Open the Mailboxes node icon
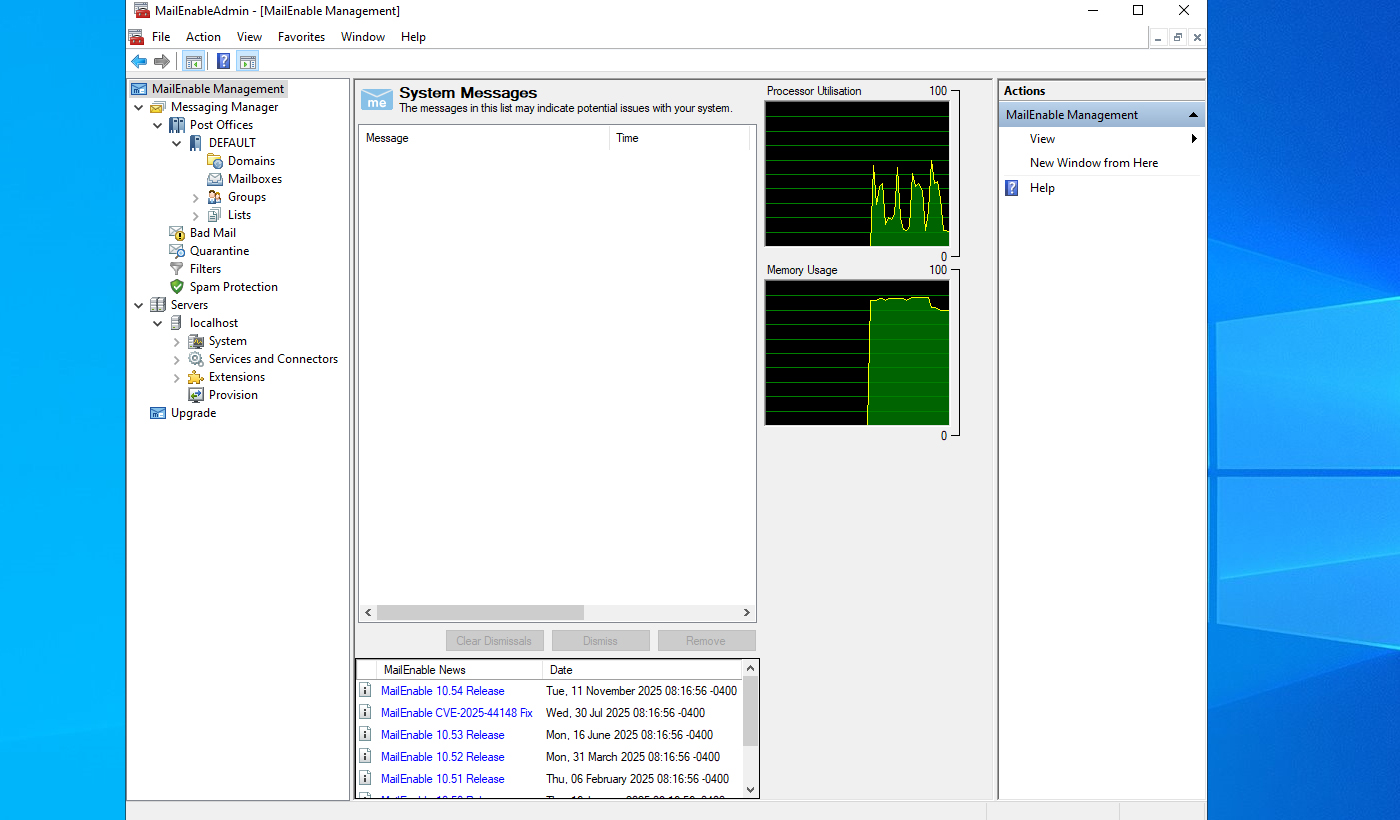This screenshot has width=1400, height=820. [x=215, y=179]
